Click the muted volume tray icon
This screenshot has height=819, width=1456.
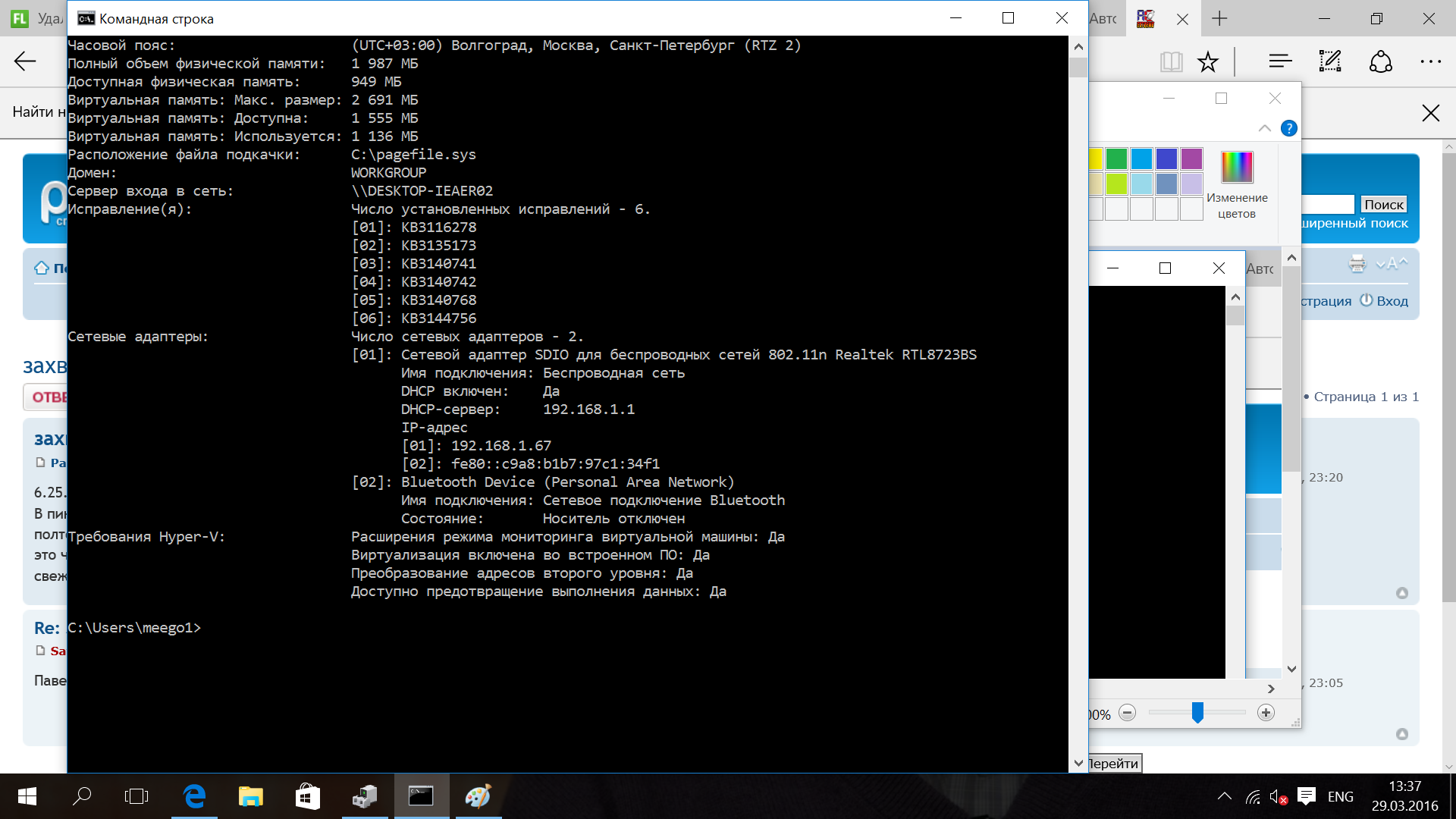pyautogui.click(x=1279, y=797)
